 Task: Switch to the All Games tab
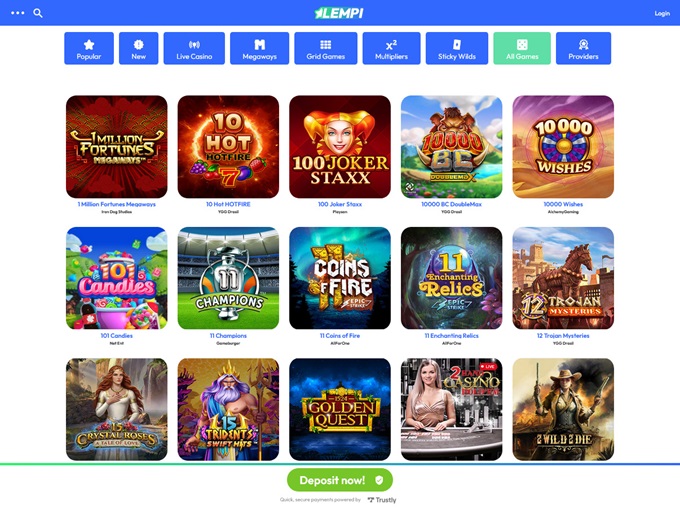[x=522, y=48]
